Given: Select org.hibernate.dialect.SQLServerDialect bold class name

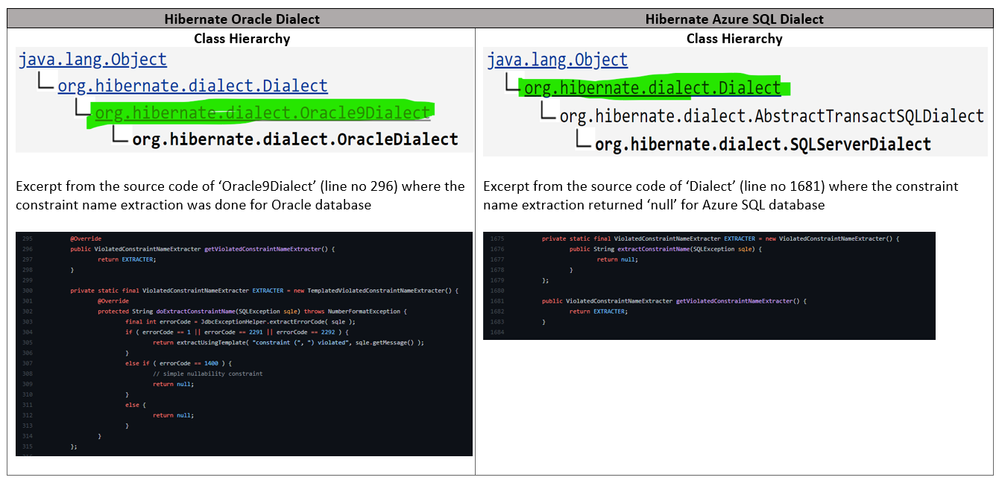Looking at the screenshot, I should (x=763, y=144).
